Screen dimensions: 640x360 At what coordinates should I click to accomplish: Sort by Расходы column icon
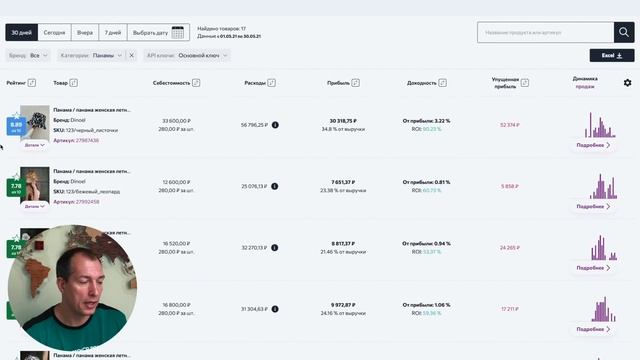[271, 83]
